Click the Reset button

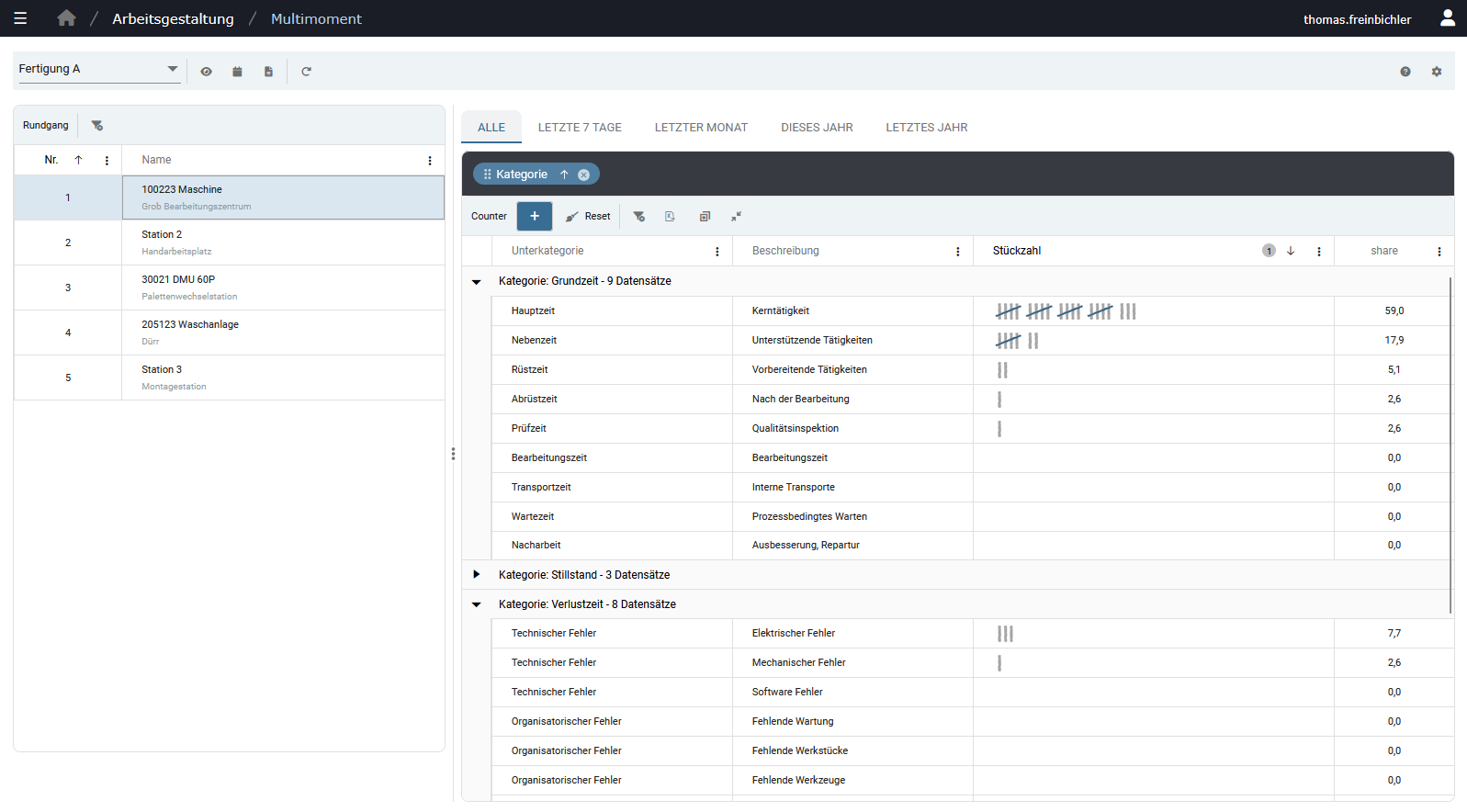click(588, 217)
